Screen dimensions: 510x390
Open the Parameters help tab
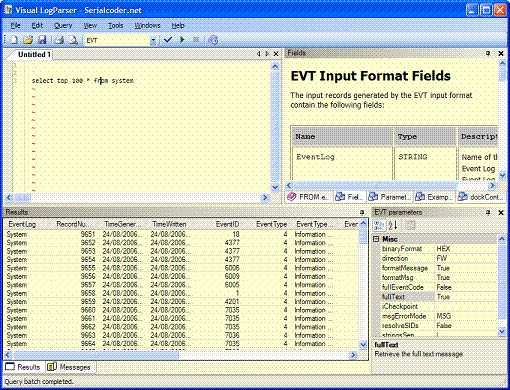tap(389, 197)
